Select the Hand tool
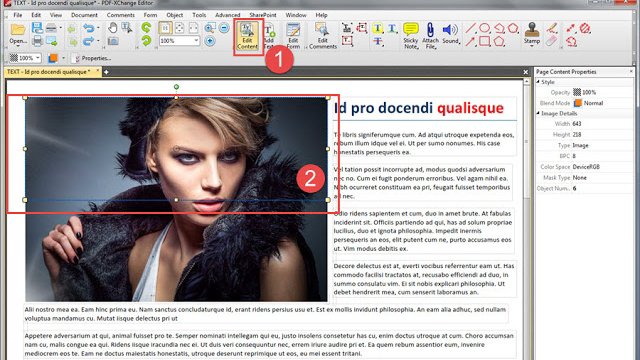Image resolution: width=640 pixels, height=360 pixels. [x=113, y=28]
